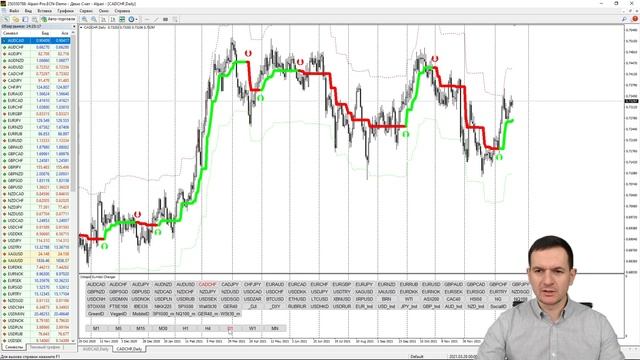
Task: Select XAUUSD row in Market Watch
Action: 36,260
